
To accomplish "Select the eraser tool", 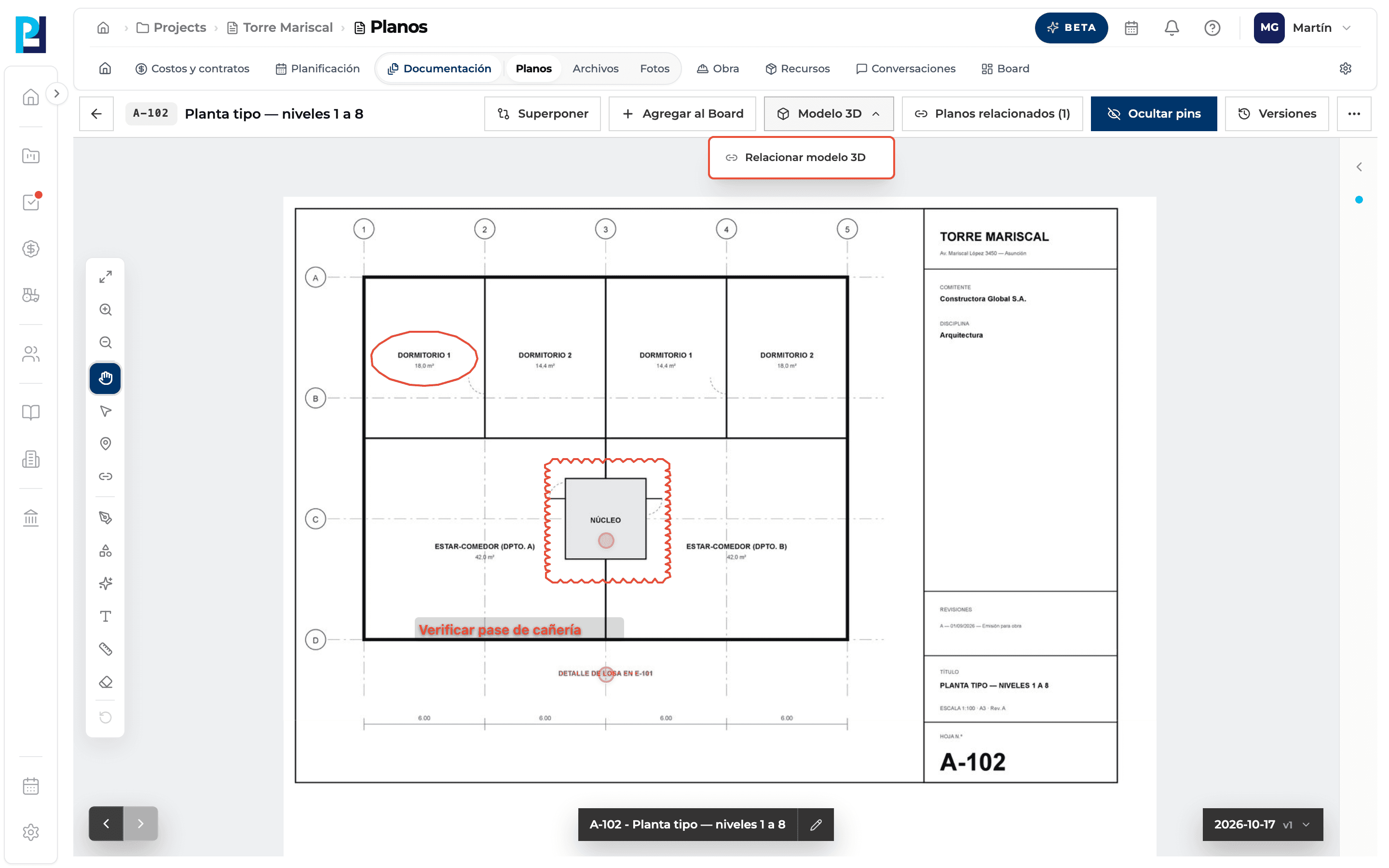I will (x=105, y=682).
